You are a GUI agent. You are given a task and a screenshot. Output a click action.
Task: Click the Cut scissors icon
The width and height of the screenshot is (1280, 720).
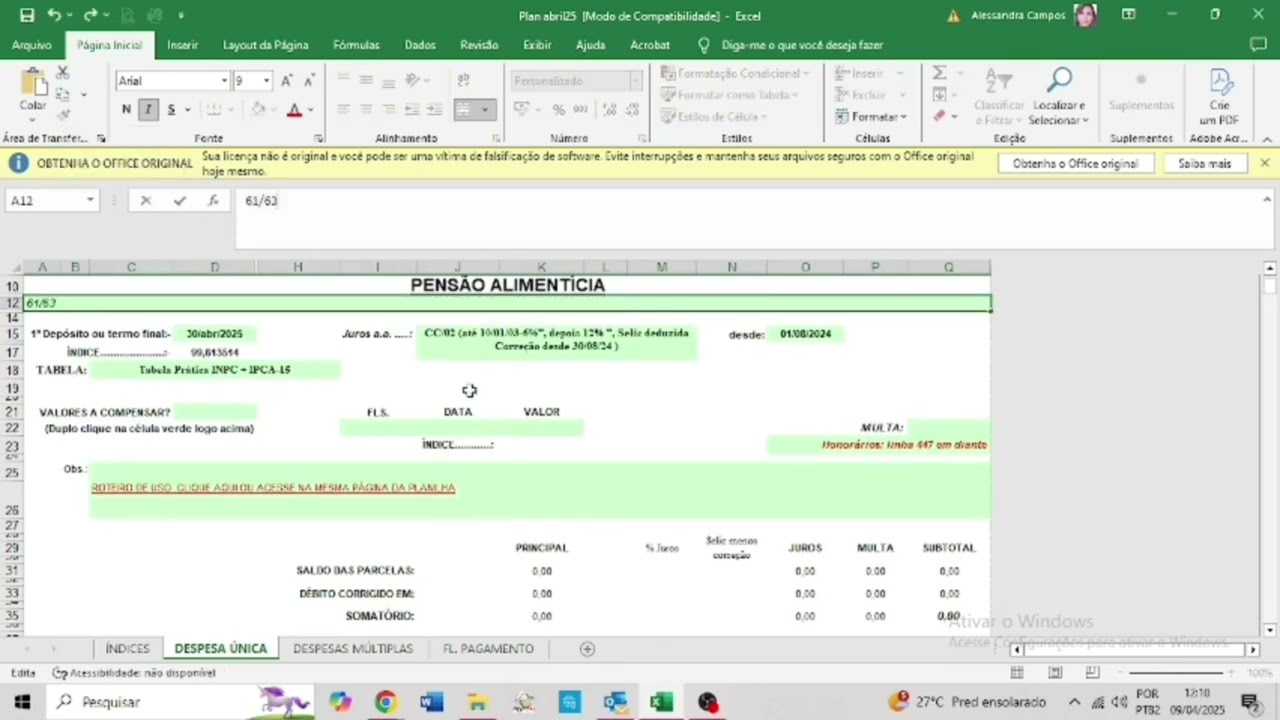[x=62, y=73]
